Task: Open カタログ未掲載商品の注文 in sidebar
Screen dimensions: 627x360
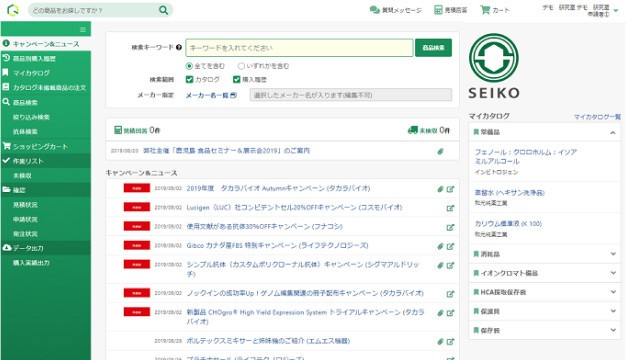Action: [46, 88]
